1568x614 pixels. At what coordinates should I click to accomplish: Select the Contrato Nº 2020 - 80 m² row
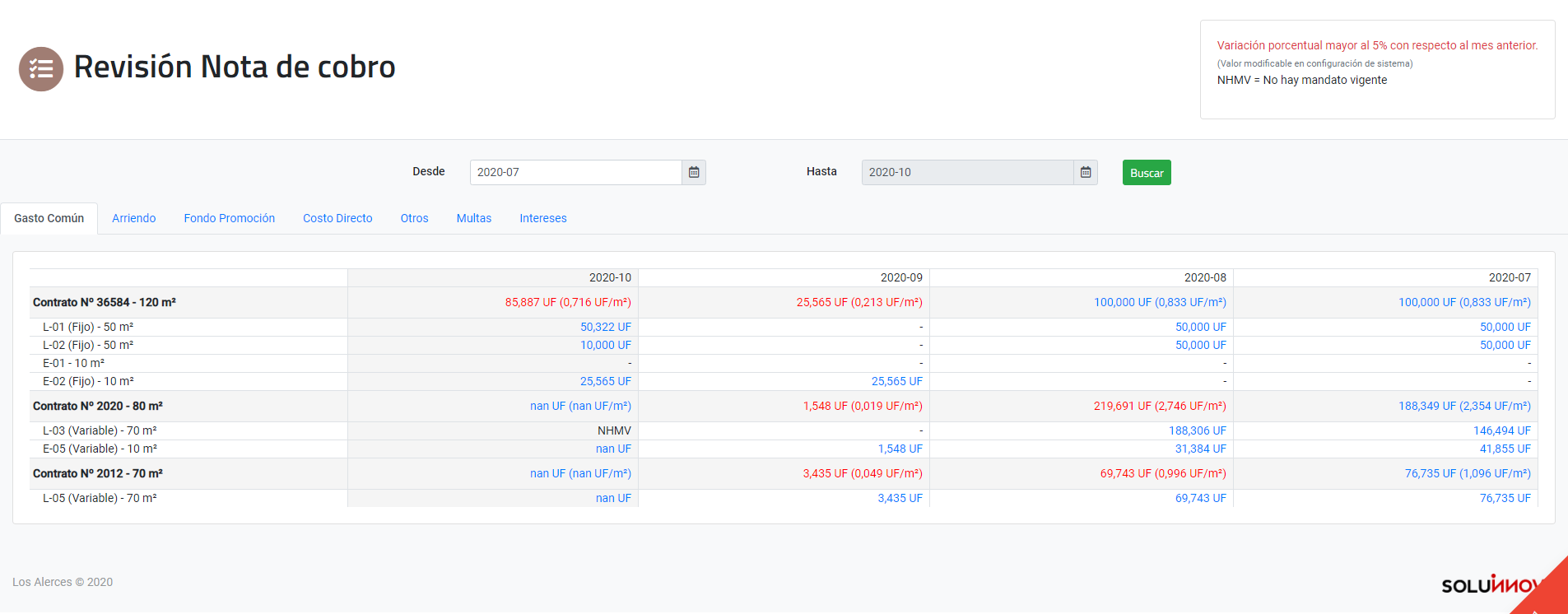coord(98,406)
